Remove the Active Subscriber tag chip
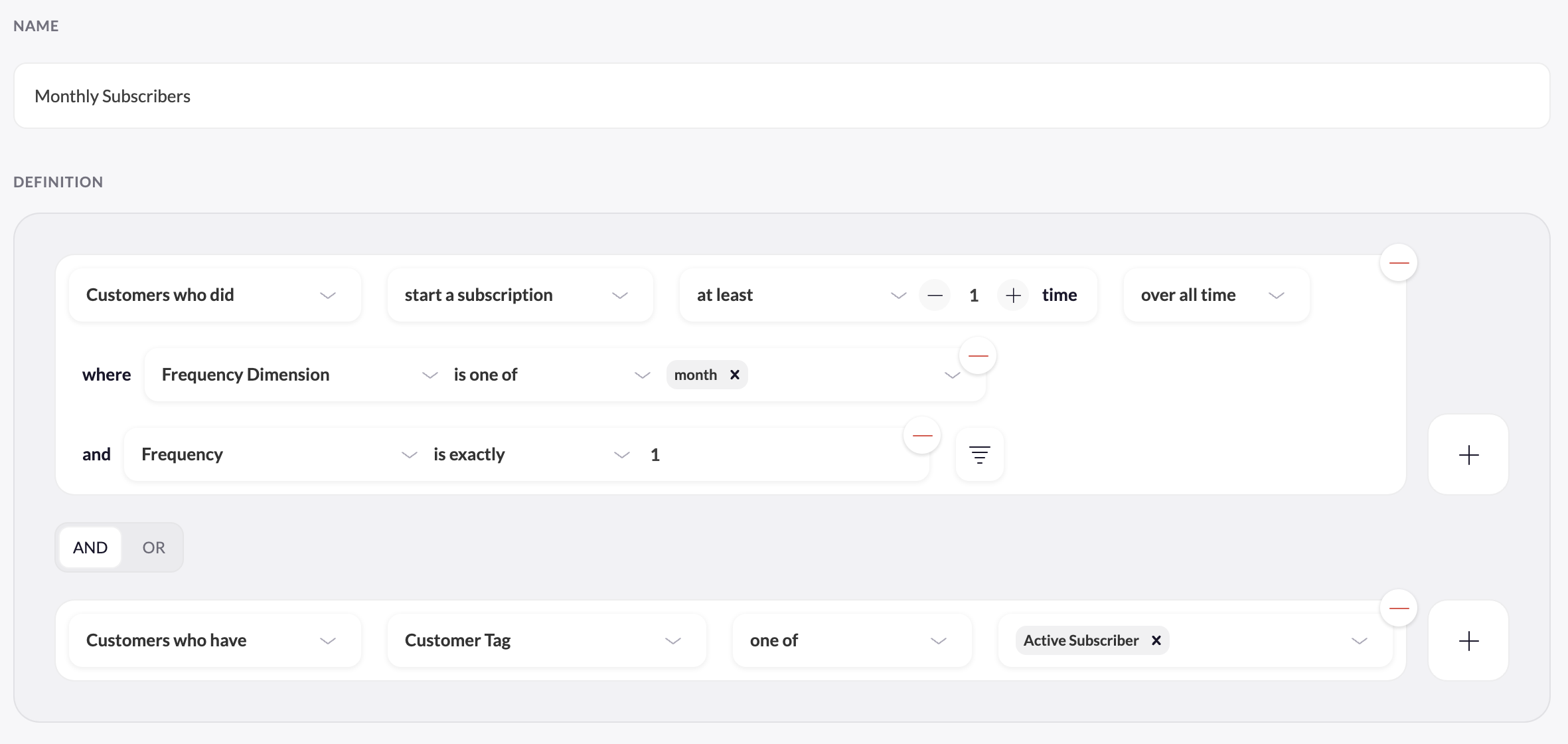Image resolution: width=1568 pixels, height=744 pixels. point(1156,640)
